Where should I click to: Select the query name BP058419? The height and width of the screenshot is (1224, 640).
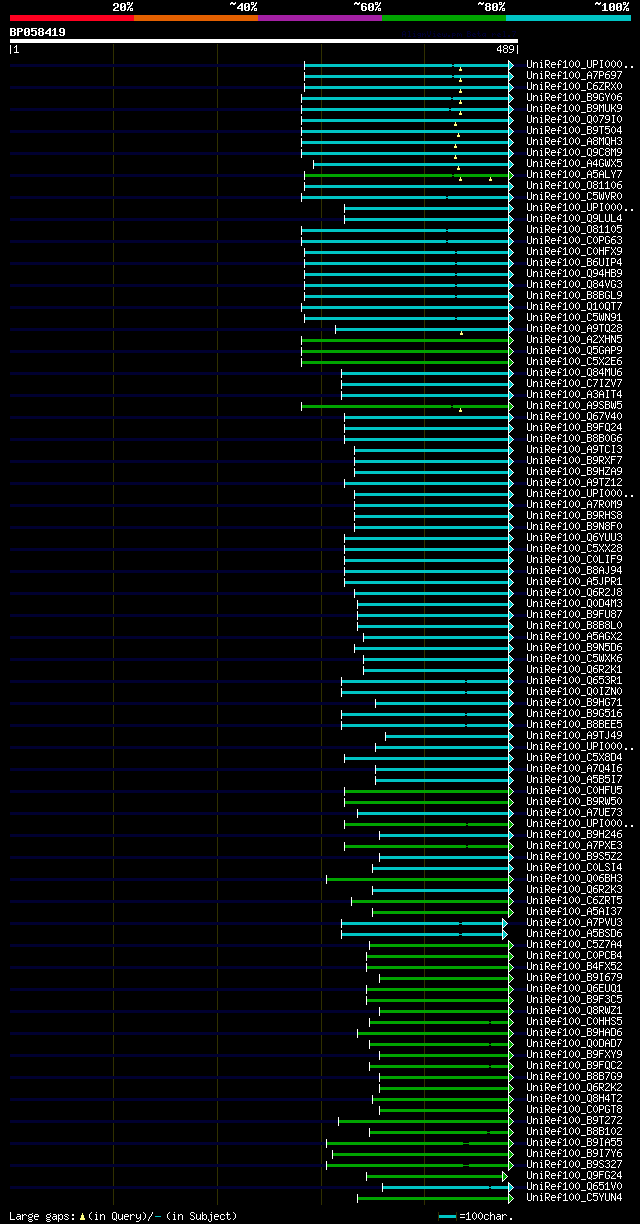(x=38, y=32)
